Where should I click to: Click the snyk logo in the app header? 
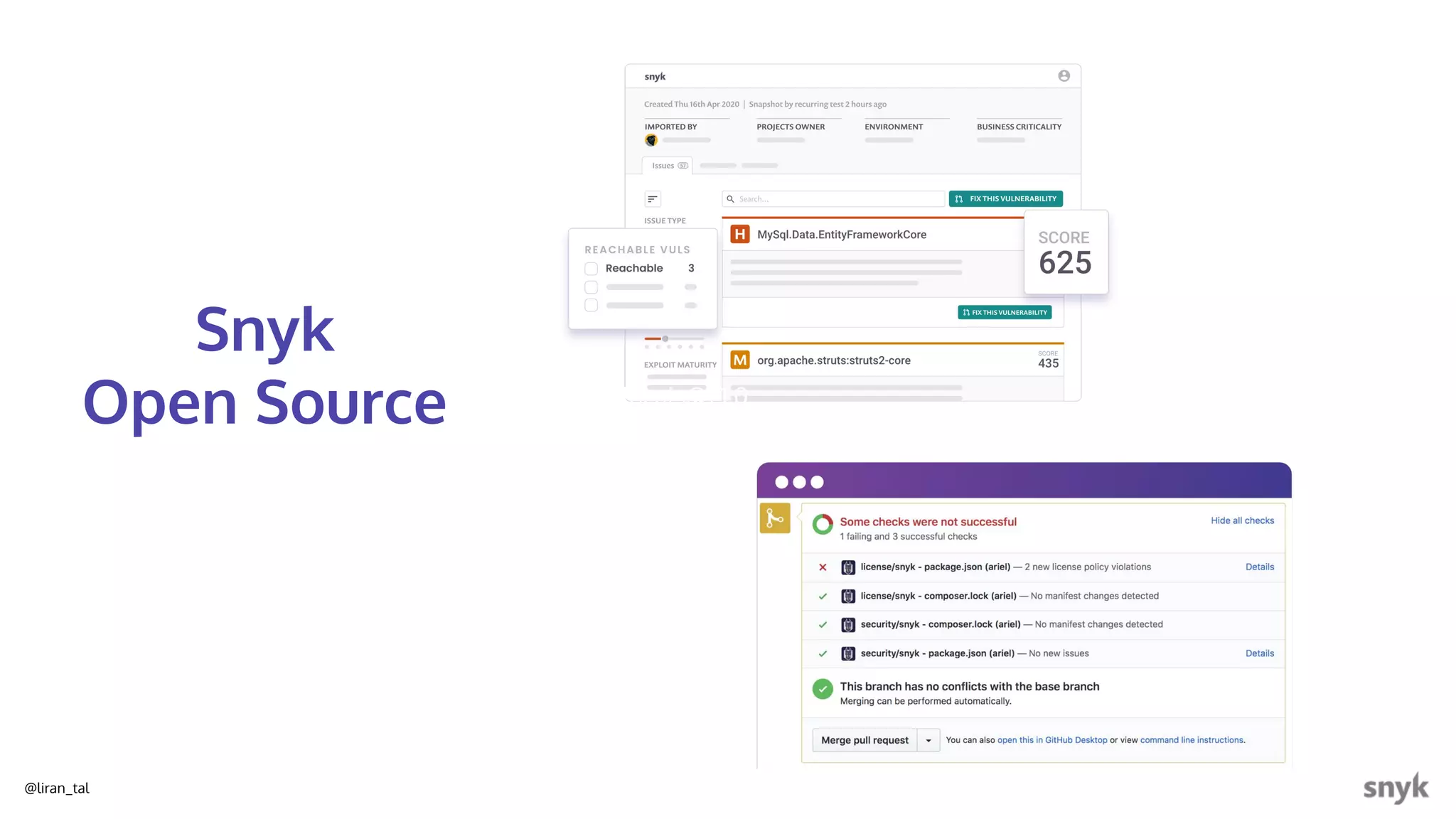click(655, 77)
